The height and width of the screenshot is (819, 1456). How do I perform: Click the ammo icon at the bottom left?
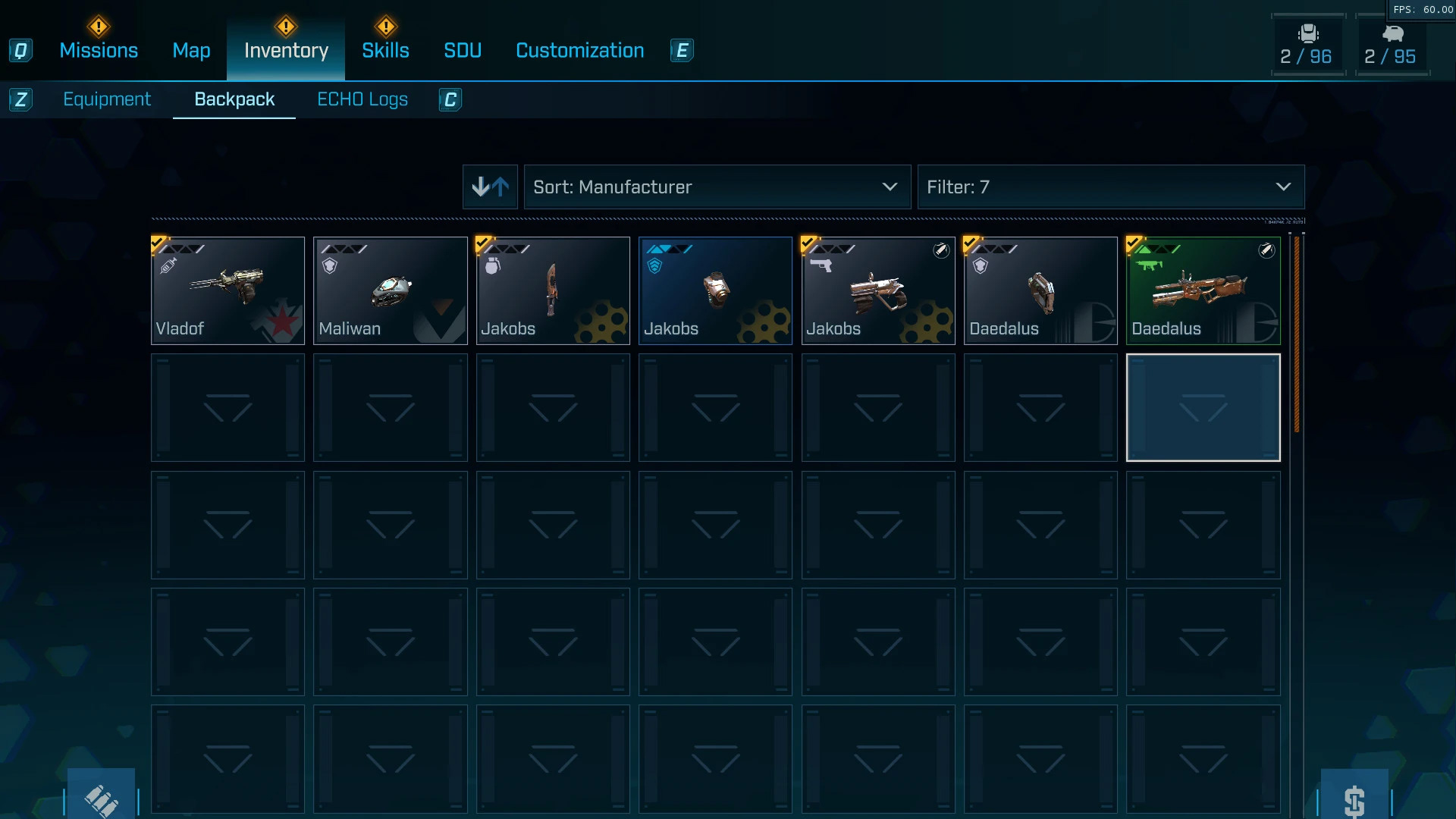101,797
